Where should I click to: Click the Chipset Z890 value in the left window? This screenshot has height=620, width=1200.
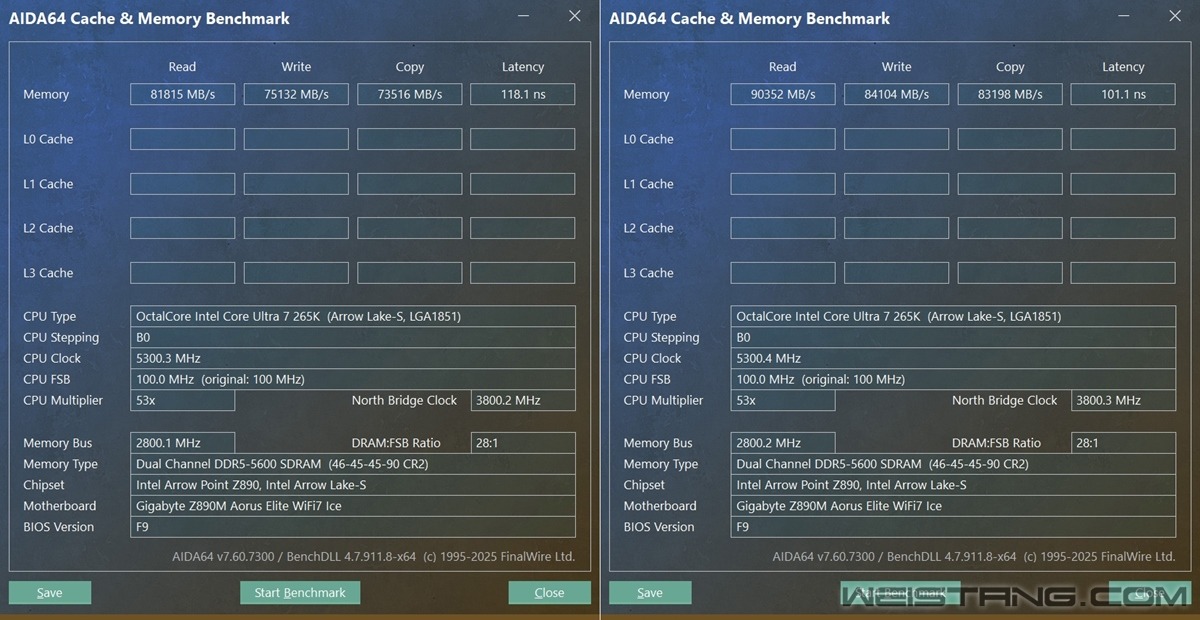point(353,485)
